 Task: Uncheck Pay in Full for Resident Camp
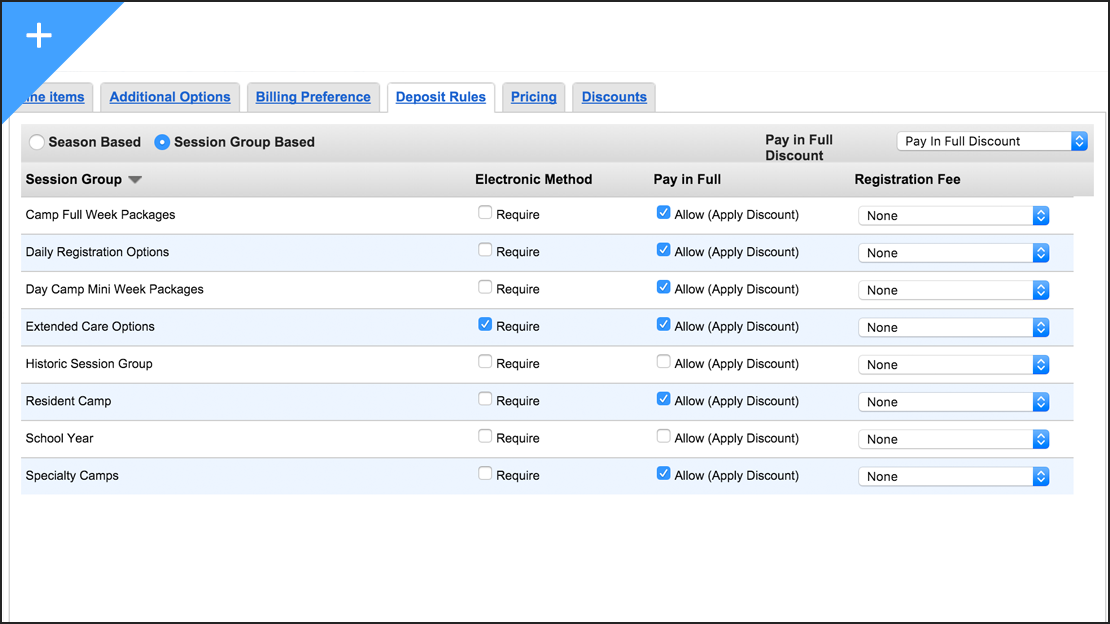[x=663, y=399]
